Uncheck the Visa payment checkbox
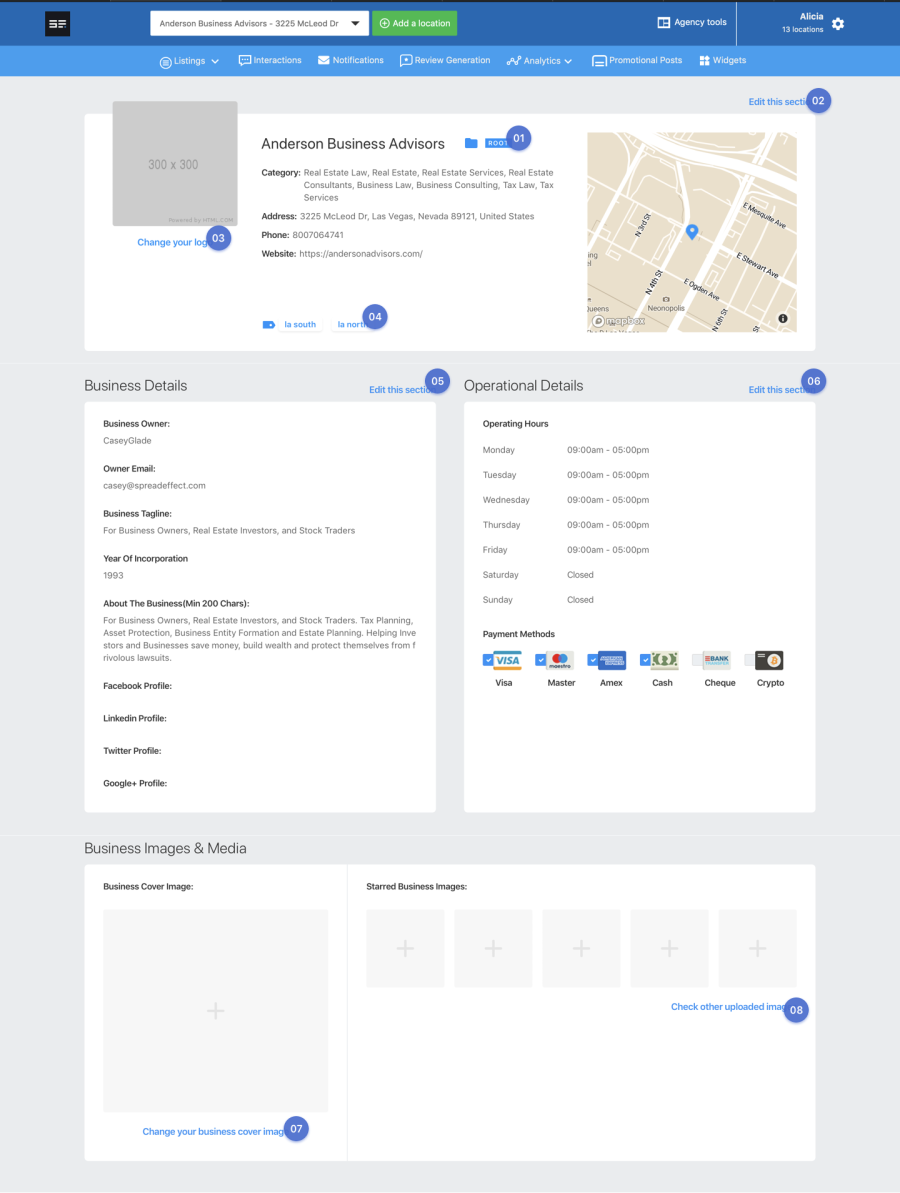This screenshot has width=900, height=1193. coord(488,660)
